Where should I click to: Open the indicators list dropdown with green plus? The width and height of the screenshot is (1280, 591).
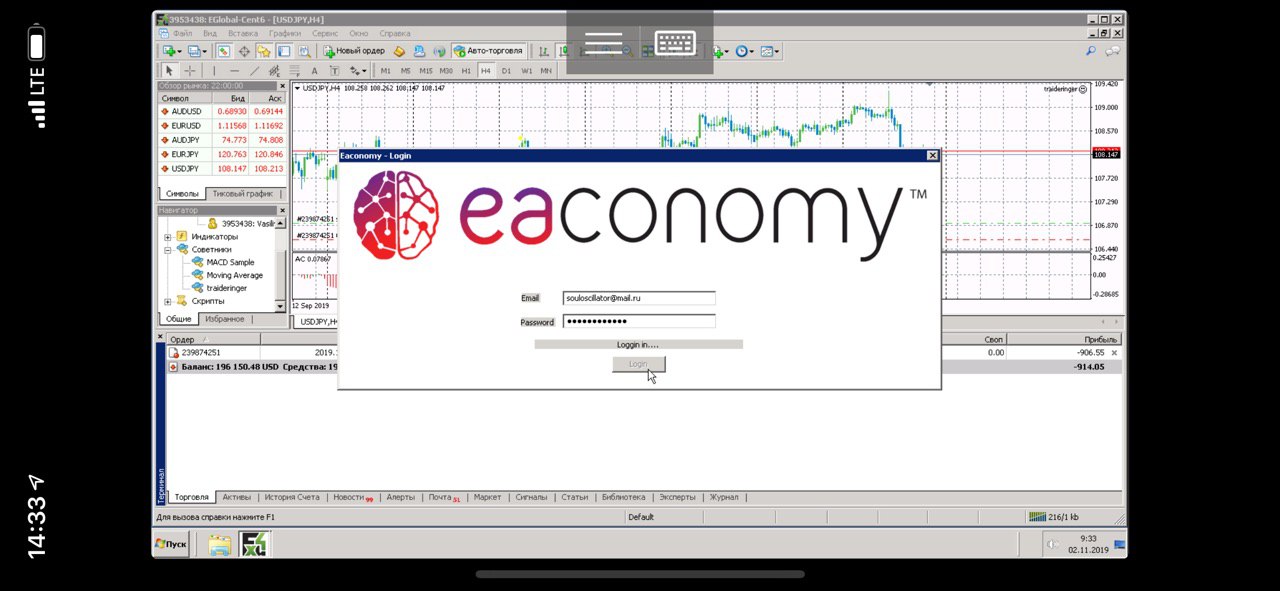[x=721, y=51]
